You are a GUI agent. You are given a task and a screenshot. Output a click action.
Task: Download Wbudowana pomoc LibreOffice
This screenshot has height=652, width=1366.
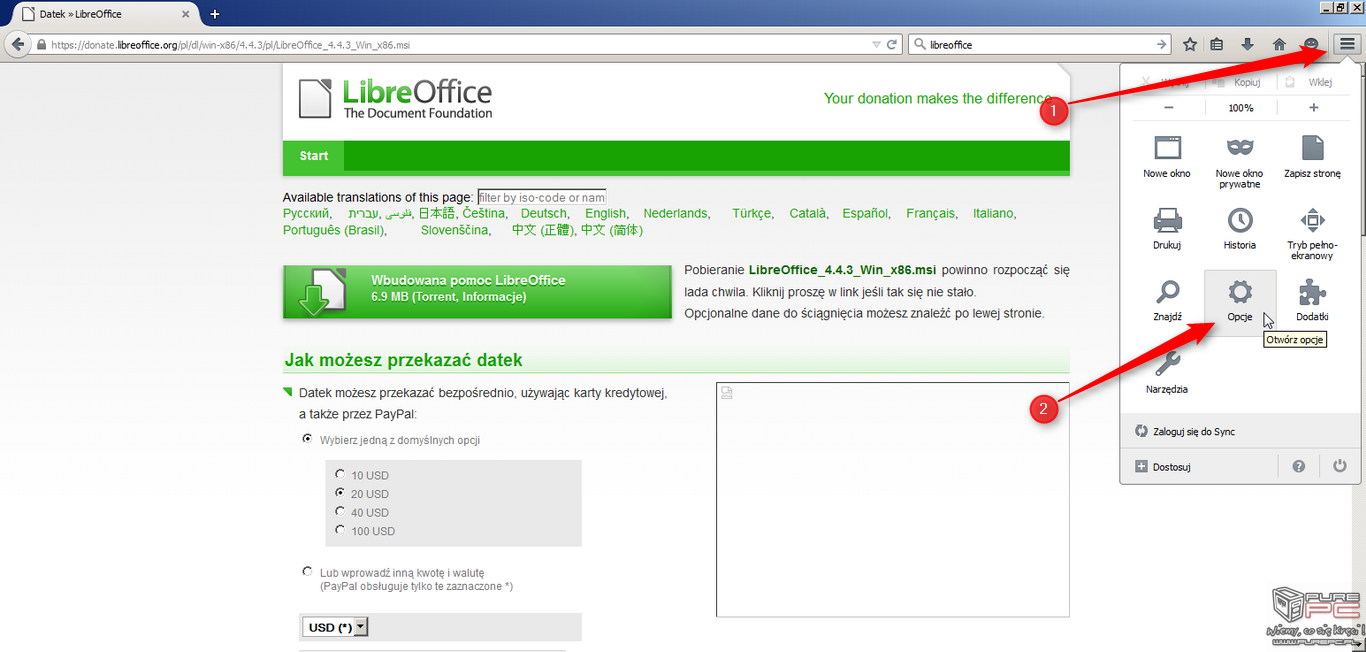pyautogui.click(x=477, y=292)
